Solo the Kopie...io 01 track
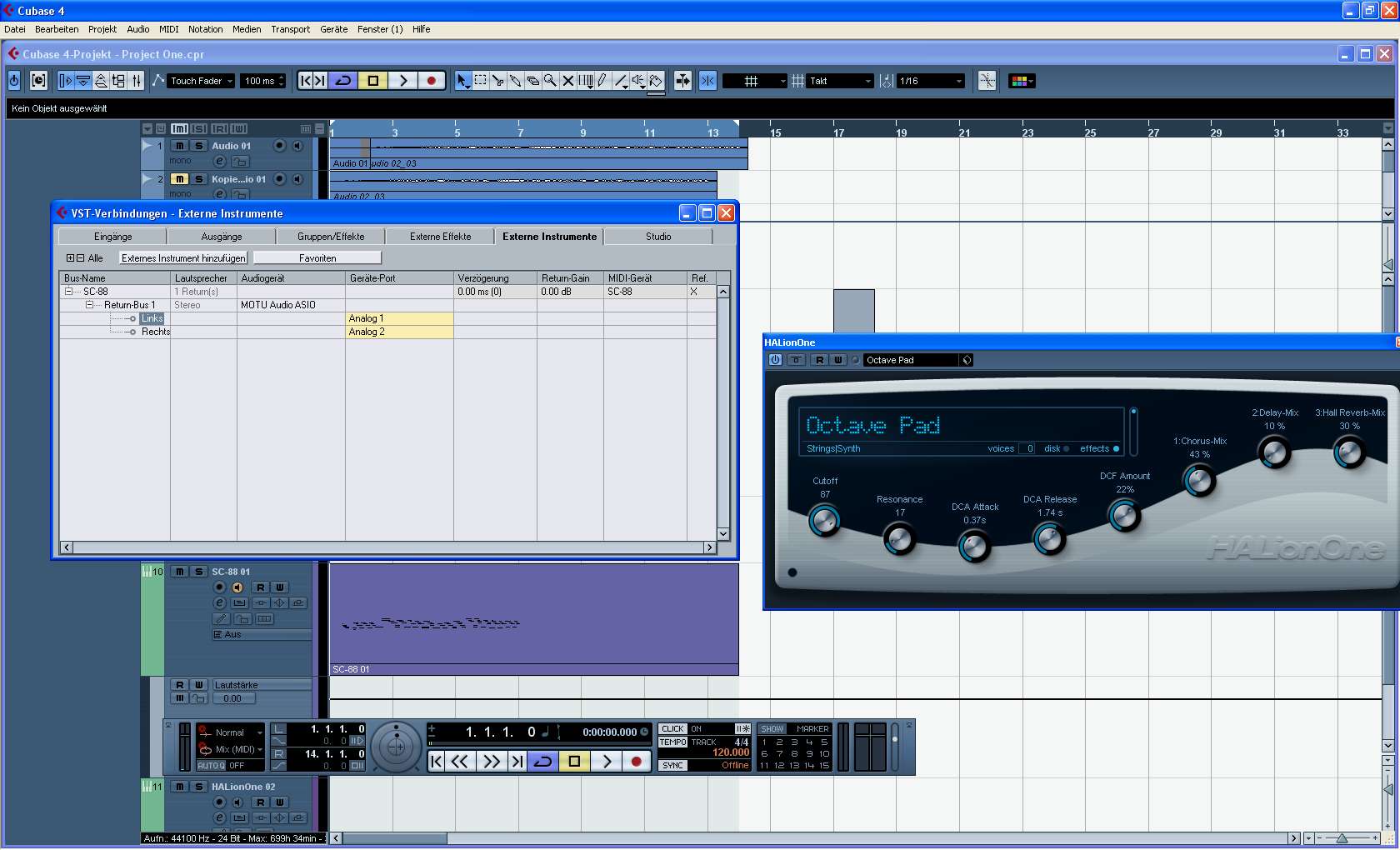Viewport: 1400px width, 850px height. pyautogui.click(x=199, y=179)
